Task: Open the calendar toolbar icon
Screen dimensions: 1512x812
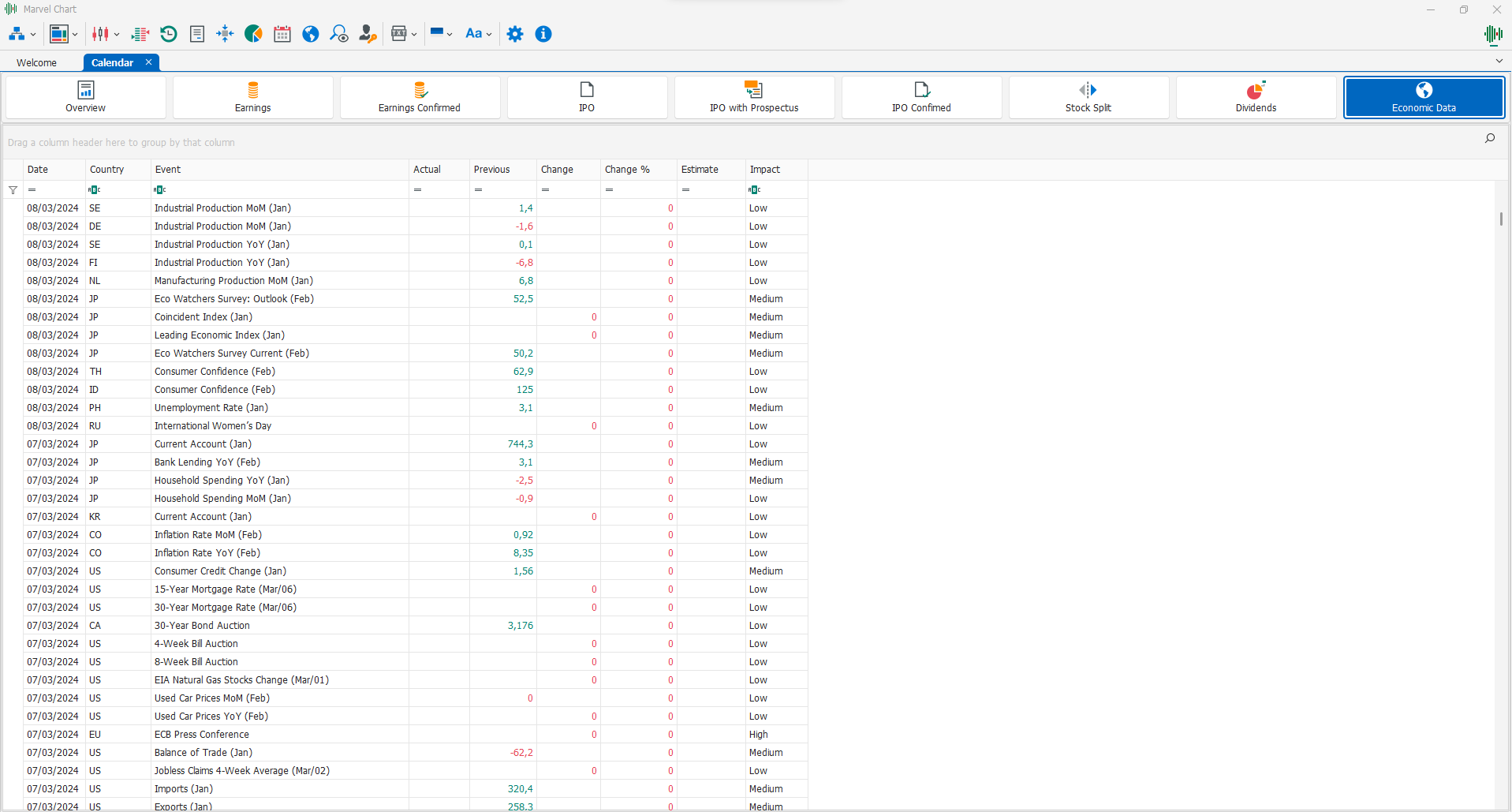Action: tap(282, 34)
